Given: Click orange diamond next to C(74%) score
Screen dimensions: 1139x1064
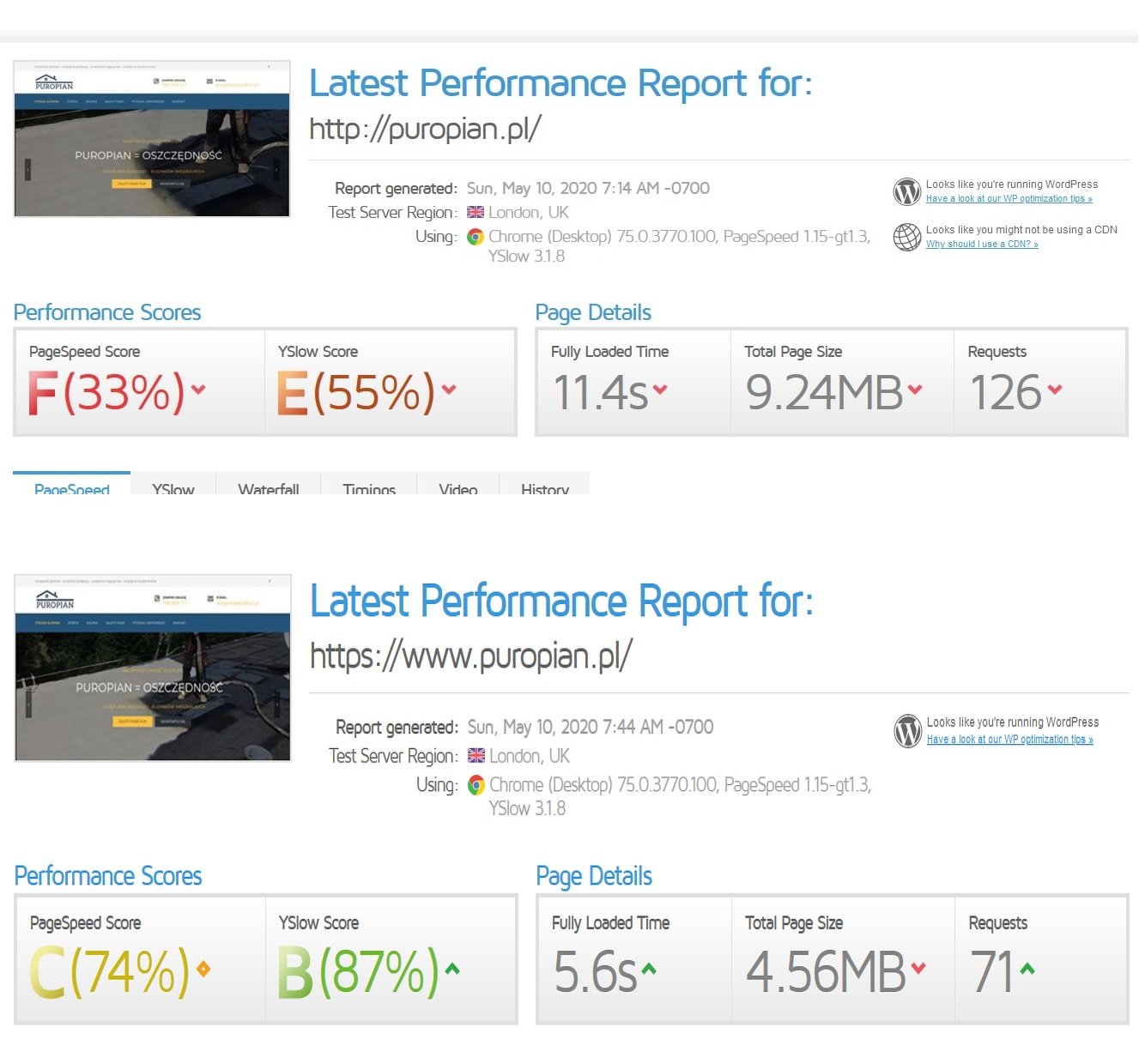Looking at the screenshot, I should 203,969.
